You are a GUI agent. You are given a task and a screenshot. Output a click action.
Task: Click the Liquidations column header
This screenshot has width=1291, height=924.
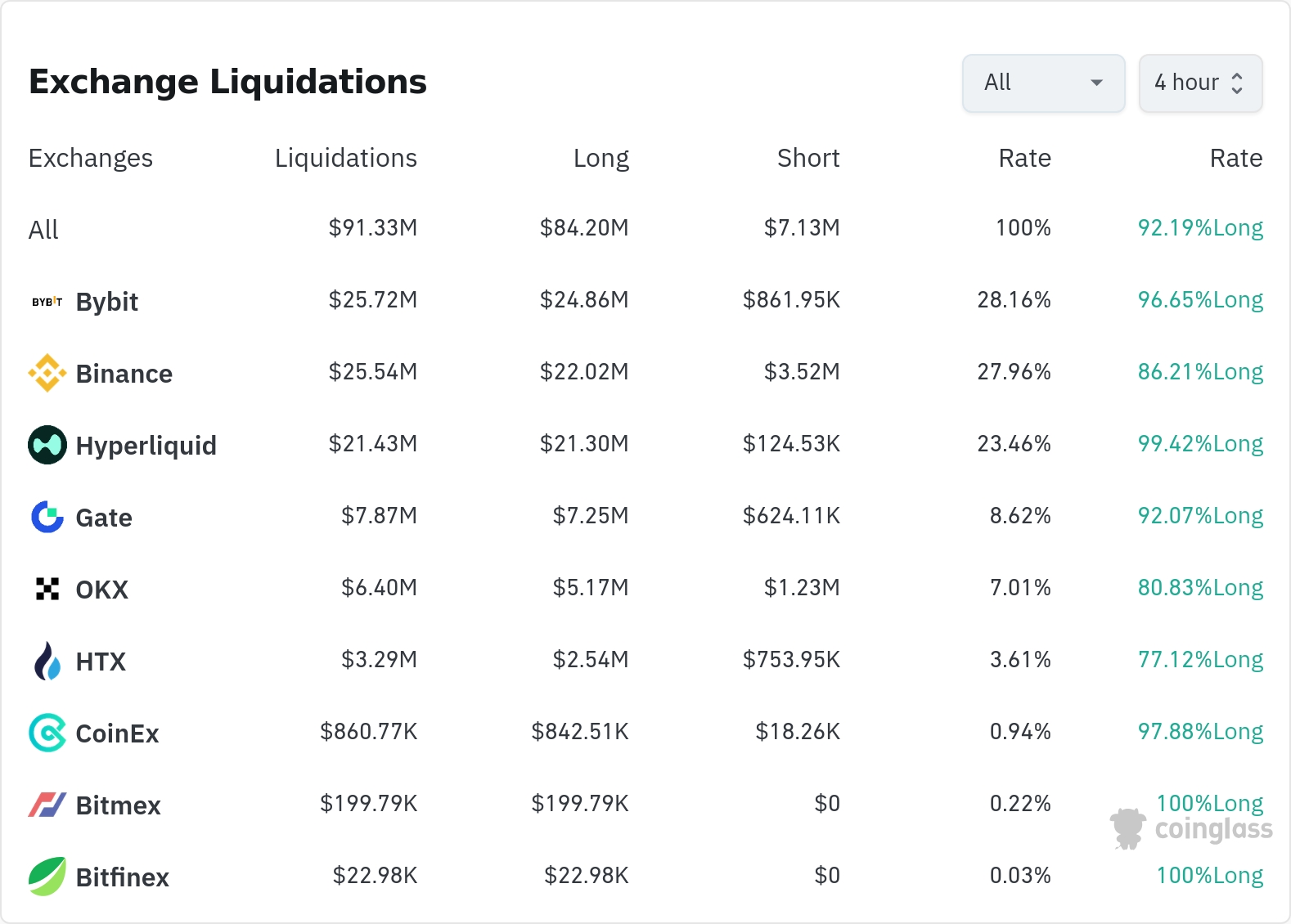pos(345,158)
